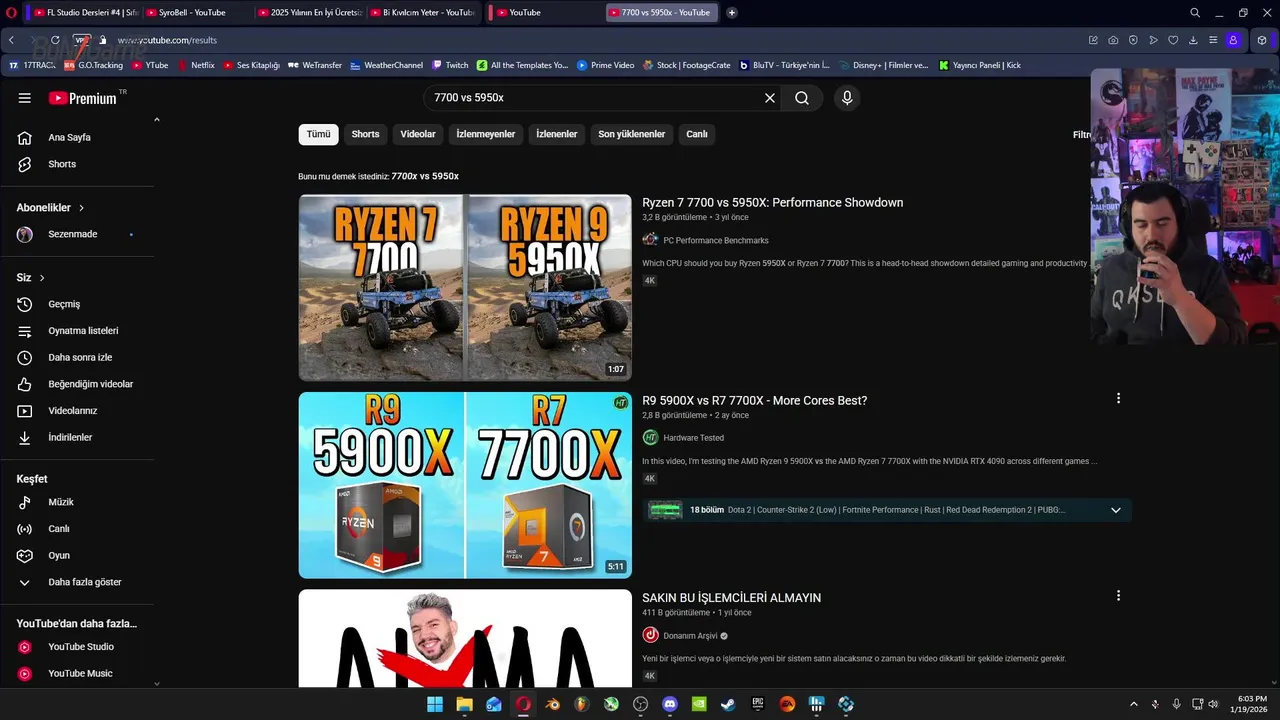This screenshot has width=1280, height=720.
Task: Clear the search box with the X
Action: click(770, 98)
